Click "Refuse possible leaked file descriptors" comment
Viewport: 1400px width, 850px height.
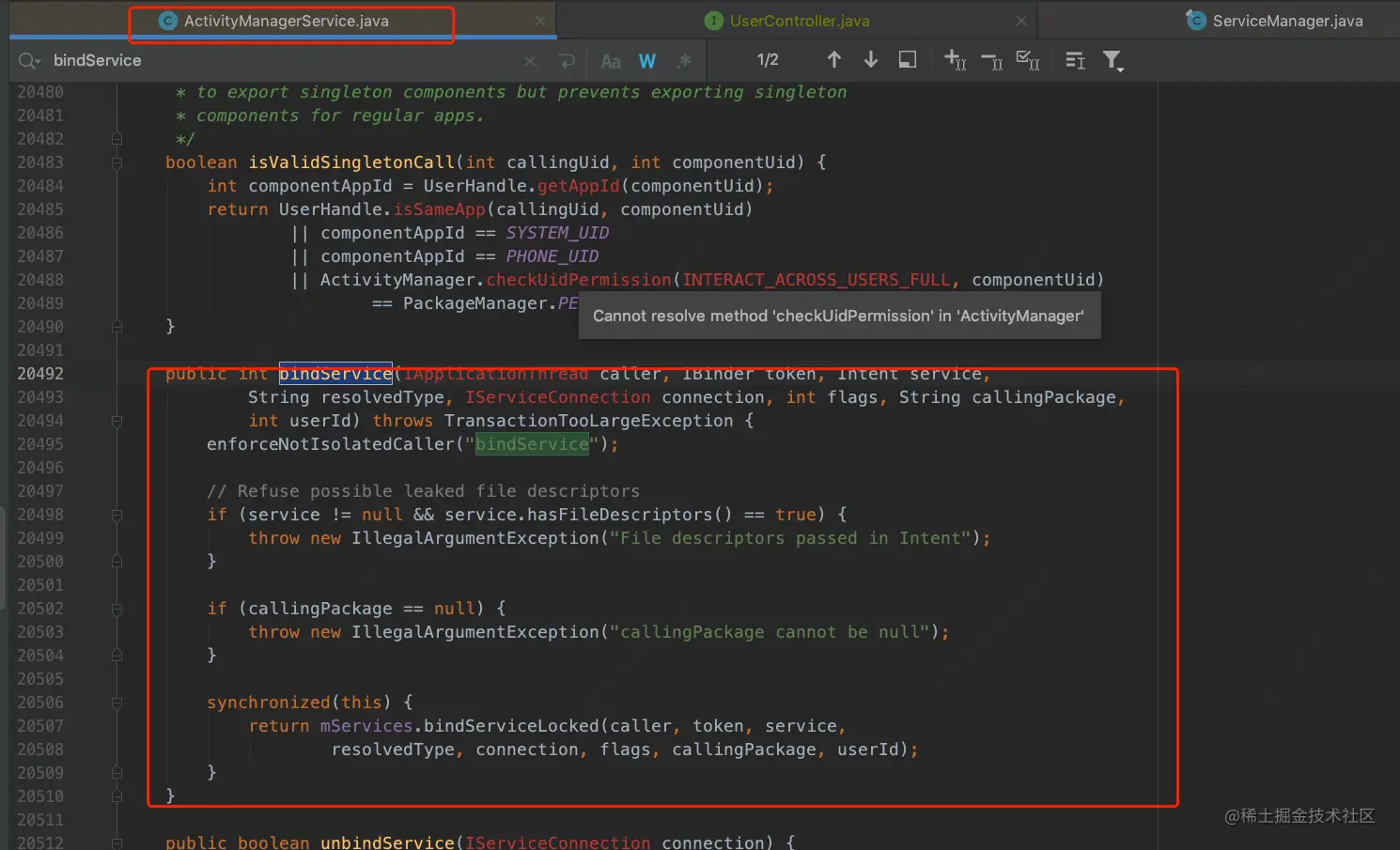tap(423, 491)
